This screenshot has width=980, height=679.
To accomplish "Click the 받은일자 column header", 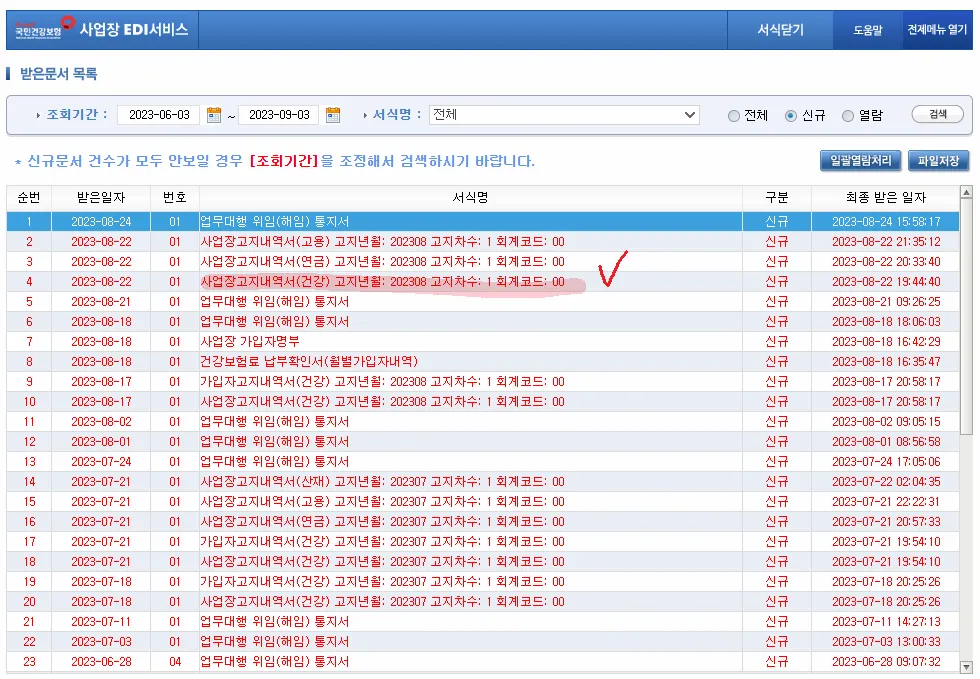I will click(101, 198).
